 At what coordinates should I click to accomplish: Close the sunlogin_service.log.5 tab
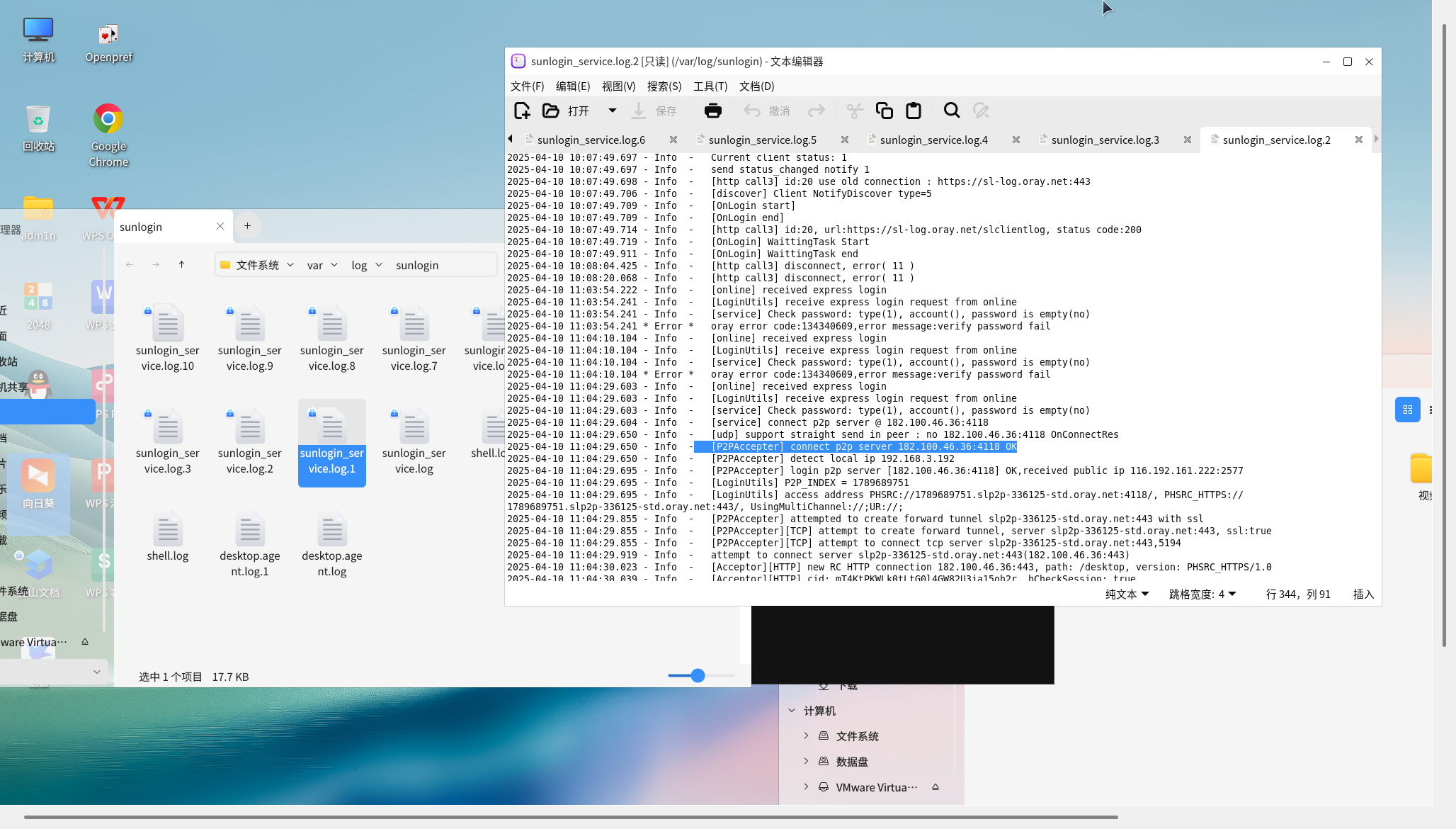click(x=844, y=140)
